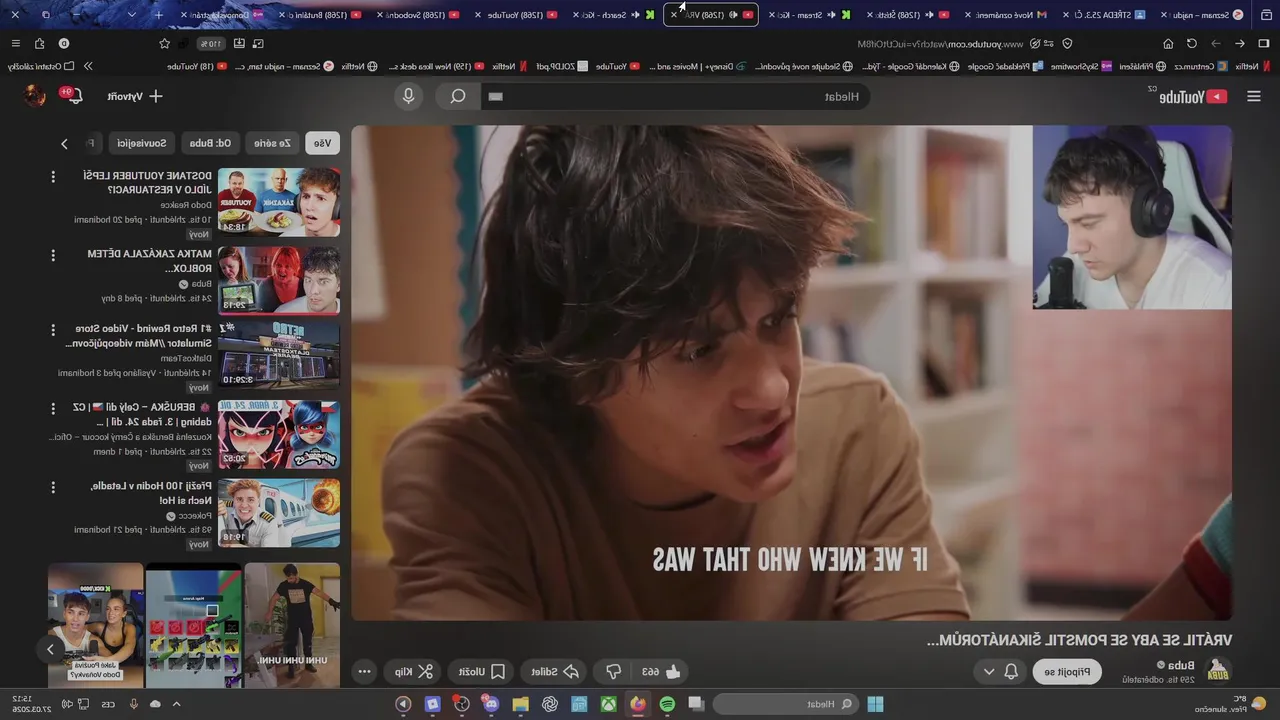Open options for DOSTANE YOUTUBER LEPŠÍ JÍDLO video
1280x720 pixels.
point(53,177)
